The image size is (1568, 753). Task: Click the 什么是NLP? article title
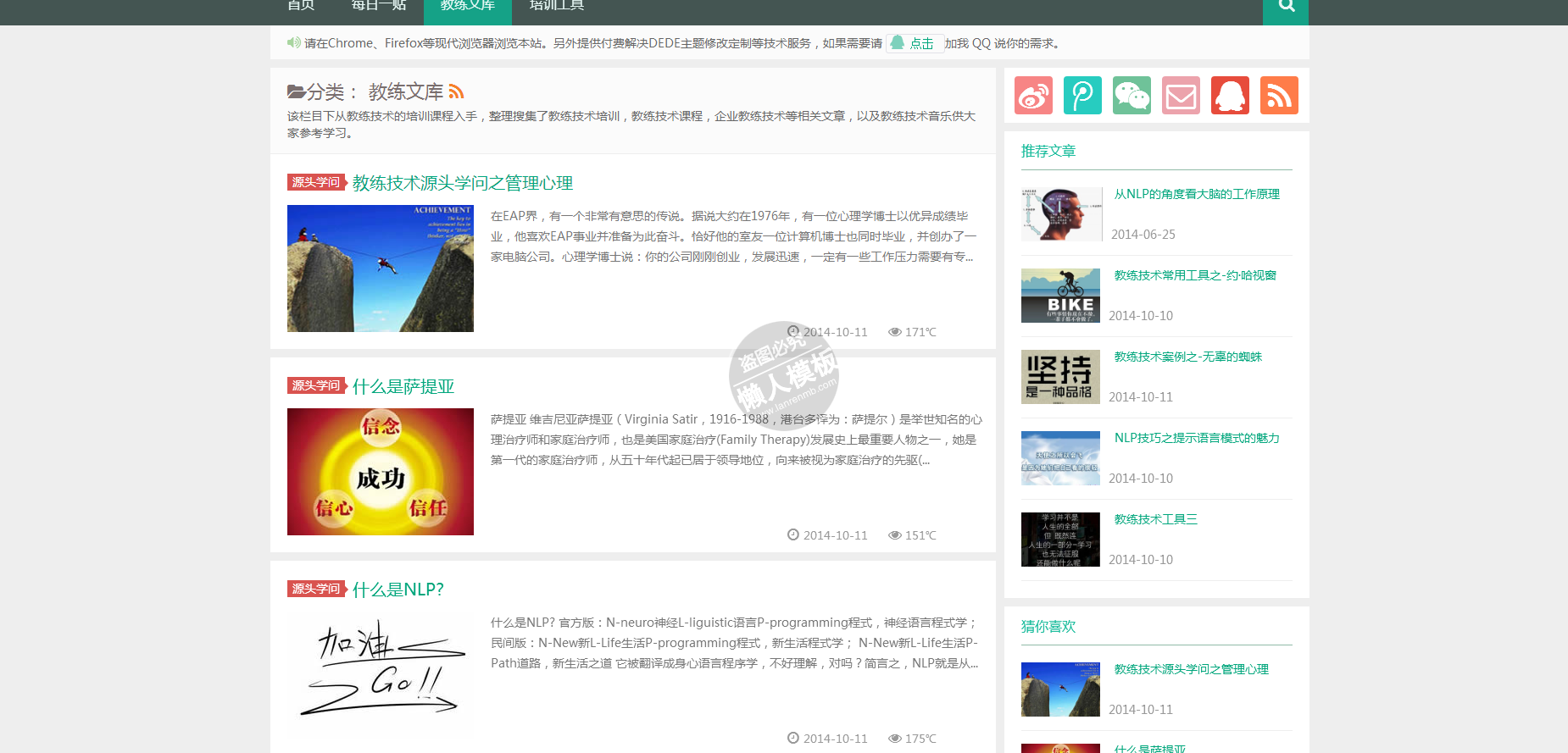tap(398, 590)
